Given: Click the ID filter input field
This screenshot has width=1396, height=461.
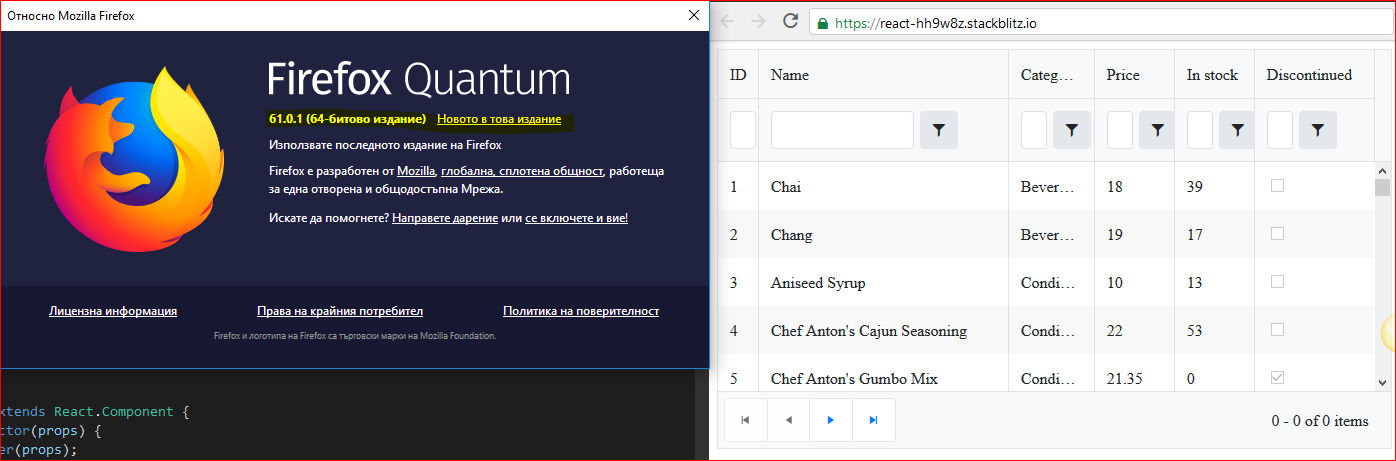Looking at the screenshot, I should click(743, 130).
